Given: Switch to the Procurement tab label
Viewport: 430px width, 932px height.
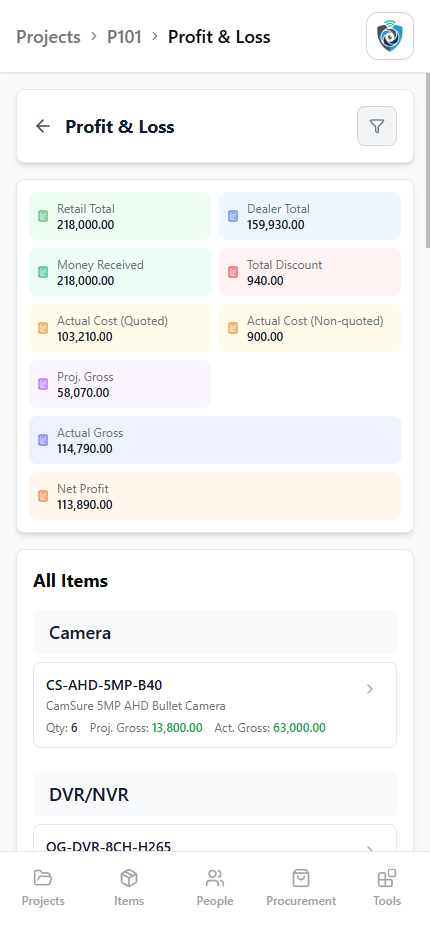Looking at the screenshot, I should (301, 900).
